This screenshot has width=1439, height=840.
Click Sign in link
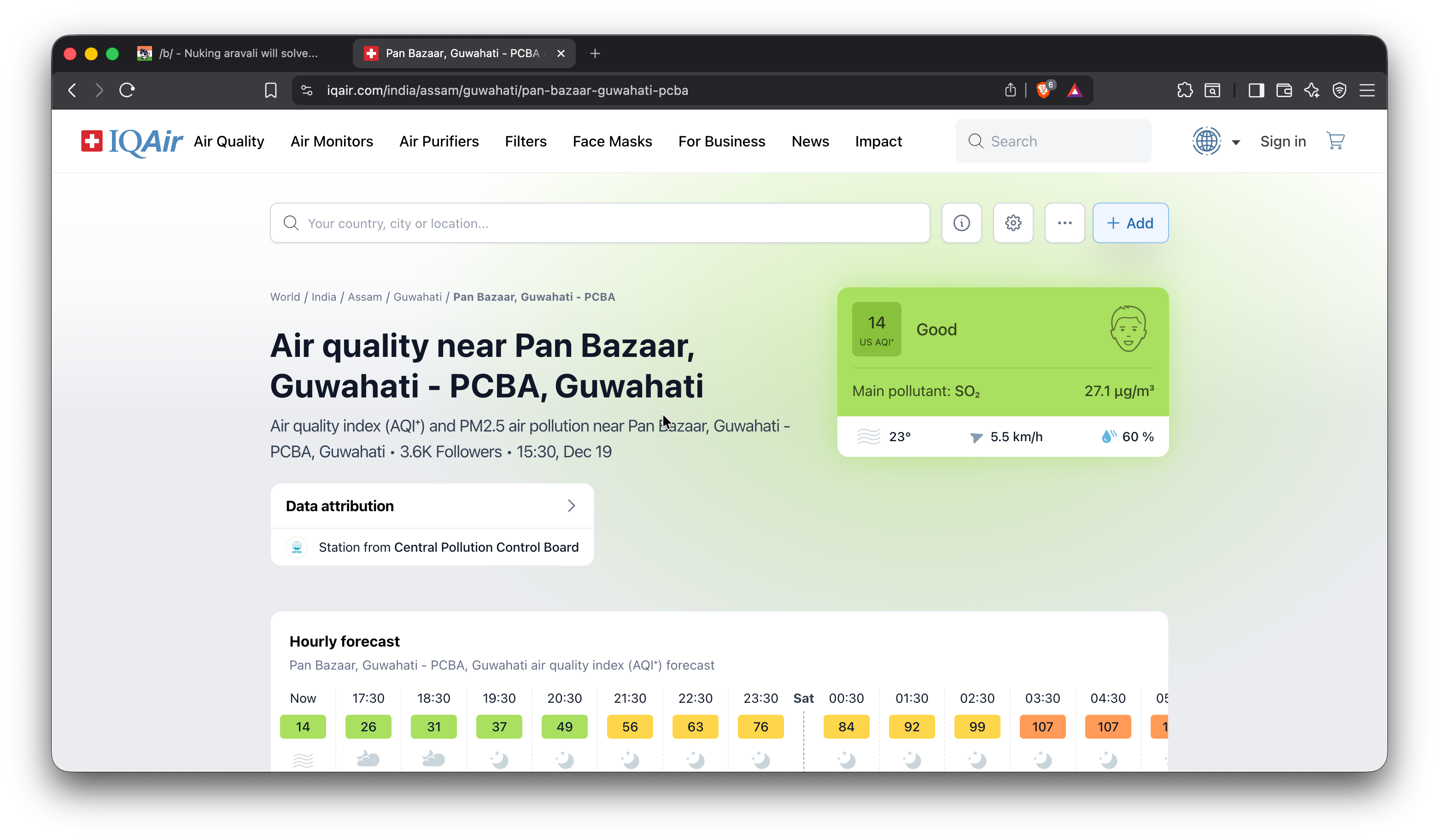click(x=1282, y=141)
